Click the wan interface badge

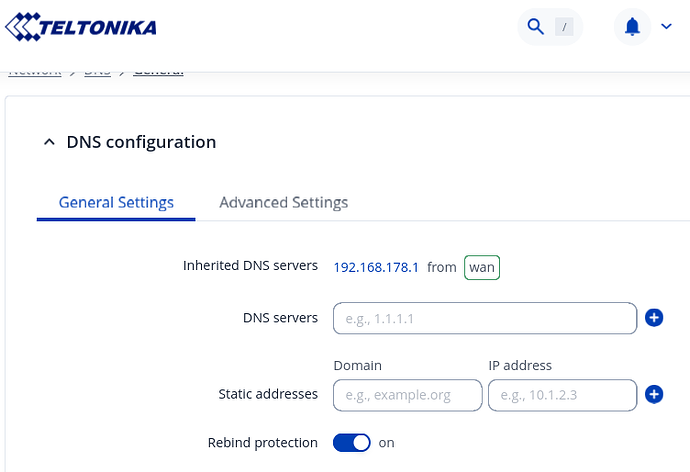(x=481, y=267)
